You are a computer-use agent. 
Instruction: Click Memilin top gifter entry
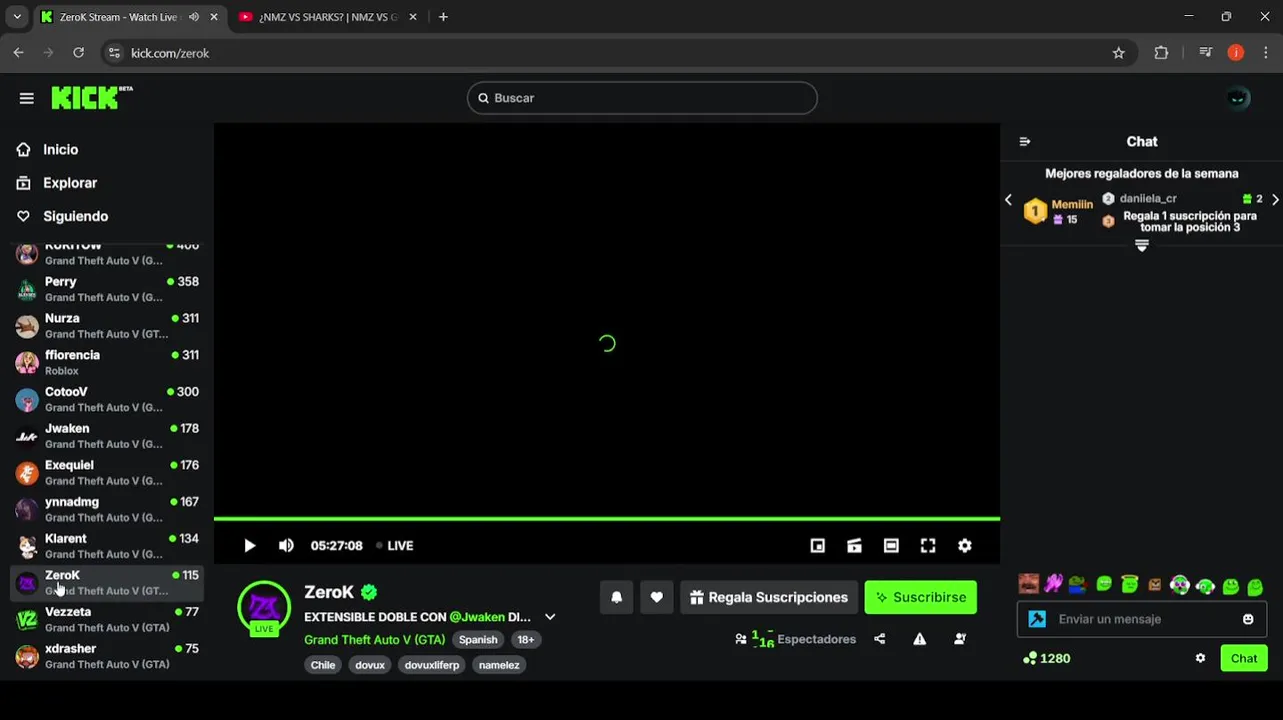(1059, 211)
